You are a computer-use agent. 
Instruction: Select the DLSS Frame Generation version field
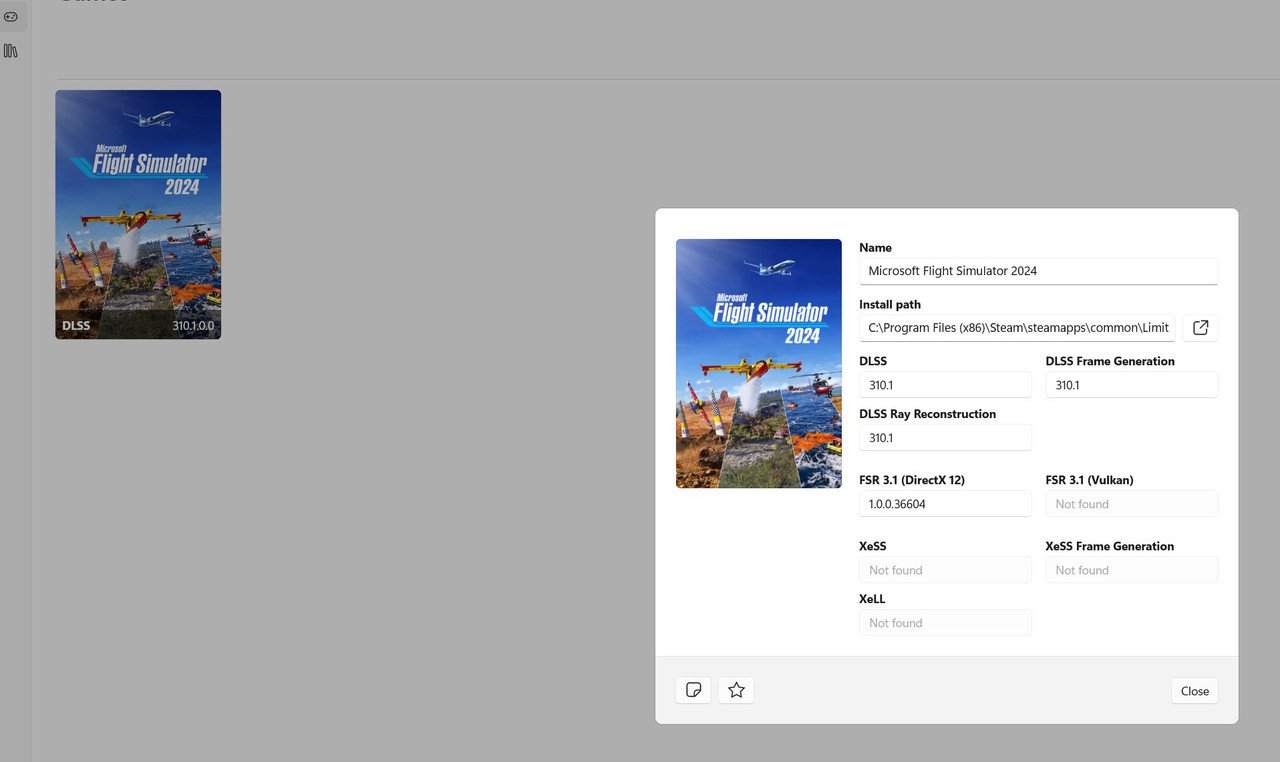point(1132,385)
